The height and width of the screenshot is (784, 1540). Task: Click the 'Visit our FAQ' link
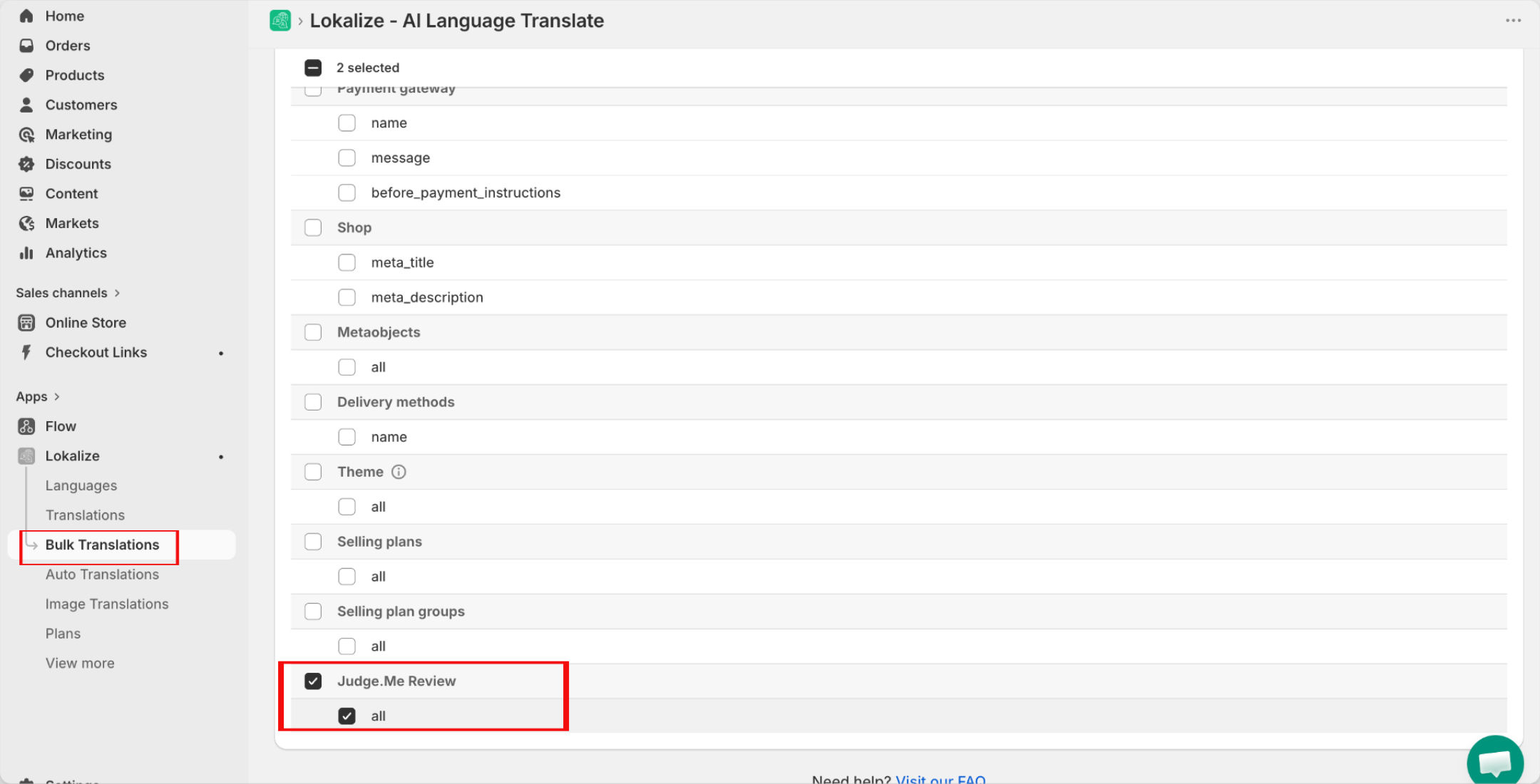pos(940,779)
